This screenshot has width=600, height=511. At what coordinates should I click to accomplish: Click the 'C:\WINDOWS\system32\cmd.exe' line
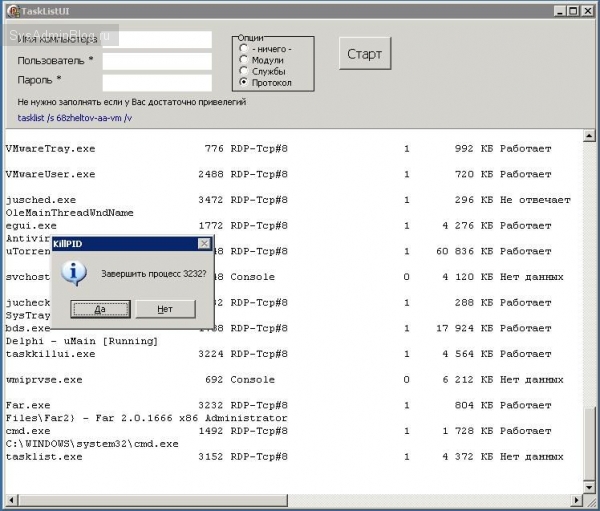click(92, 444)
